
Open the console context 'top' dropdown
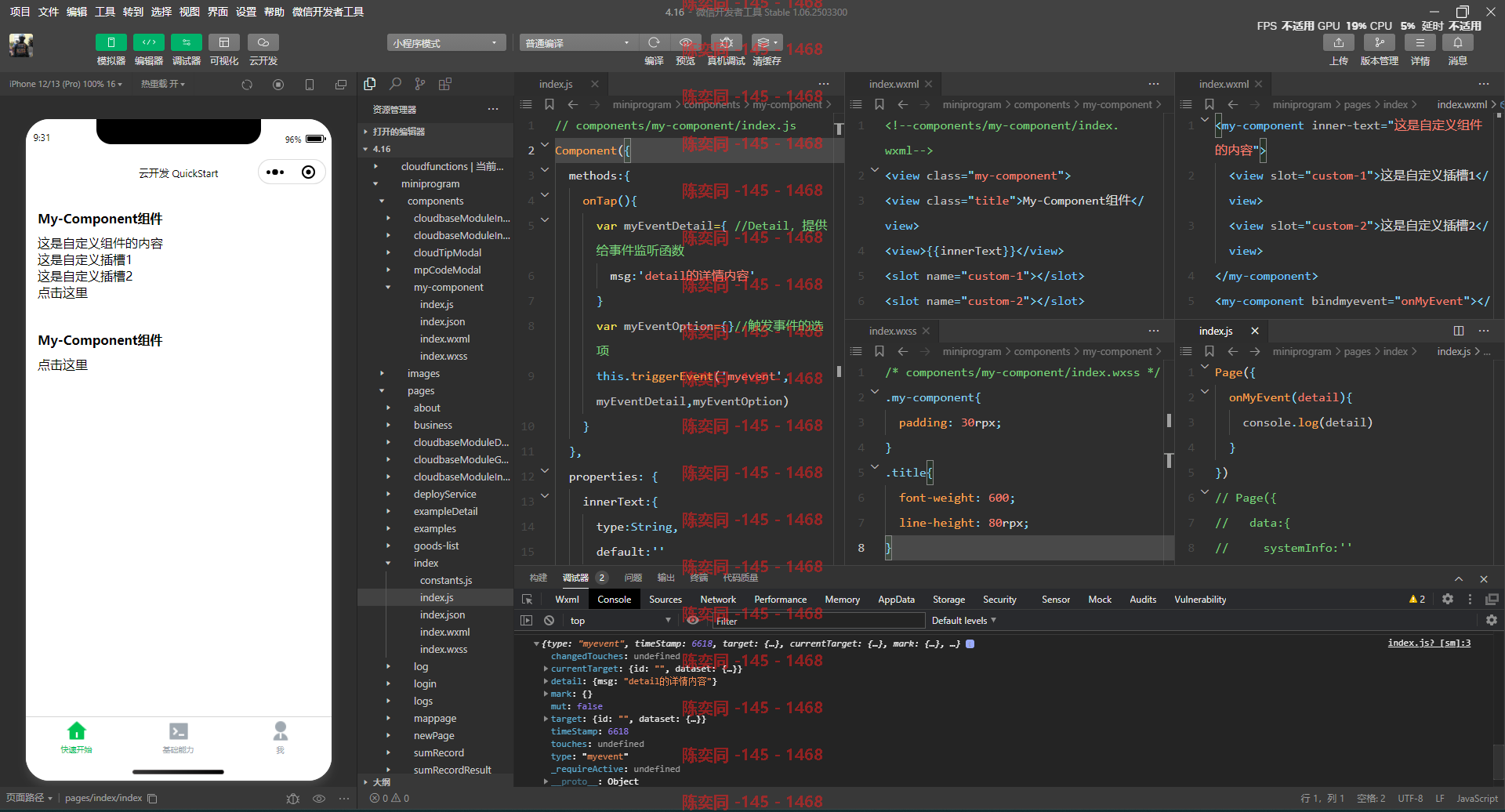621,620
